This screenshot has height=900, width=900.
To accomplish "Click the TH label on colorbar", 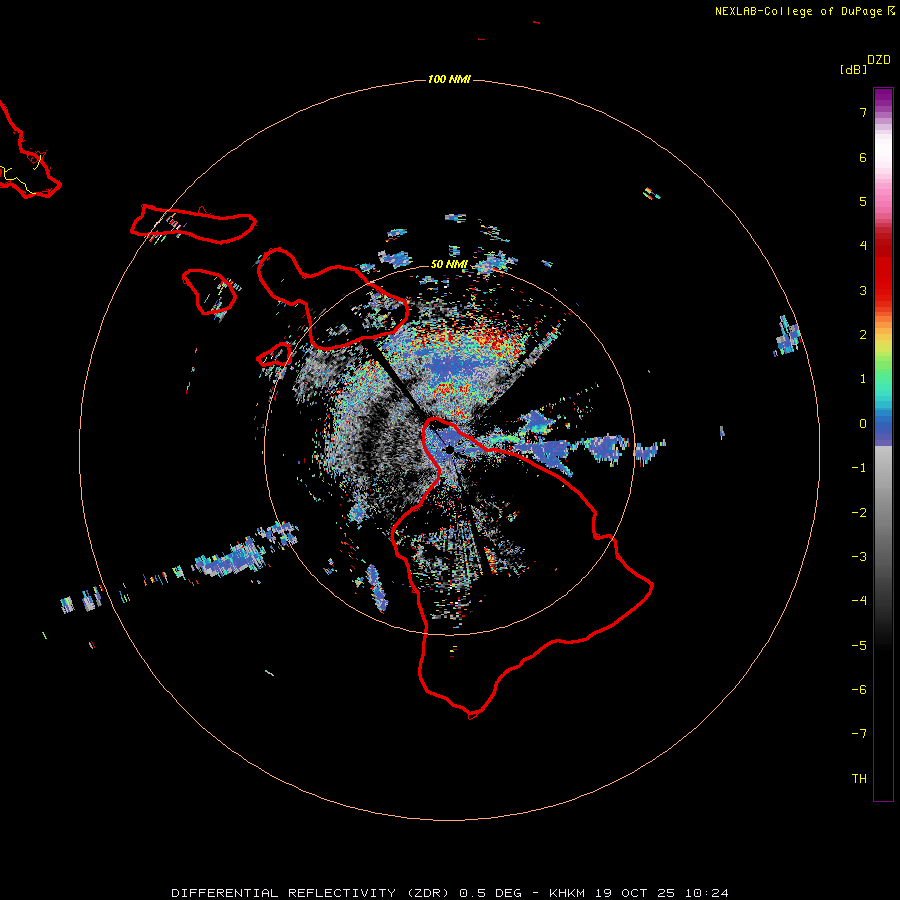I will (859, 778).
